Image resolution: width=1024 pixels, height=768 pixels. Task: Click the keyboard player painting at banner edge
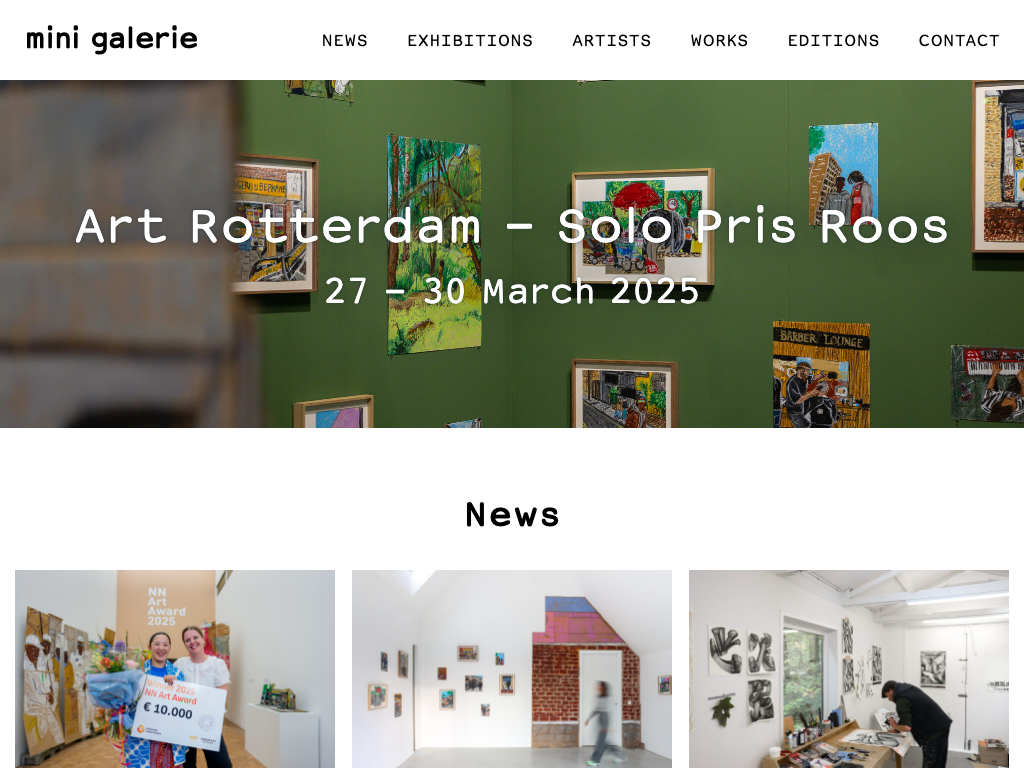(x=987, y=383)
